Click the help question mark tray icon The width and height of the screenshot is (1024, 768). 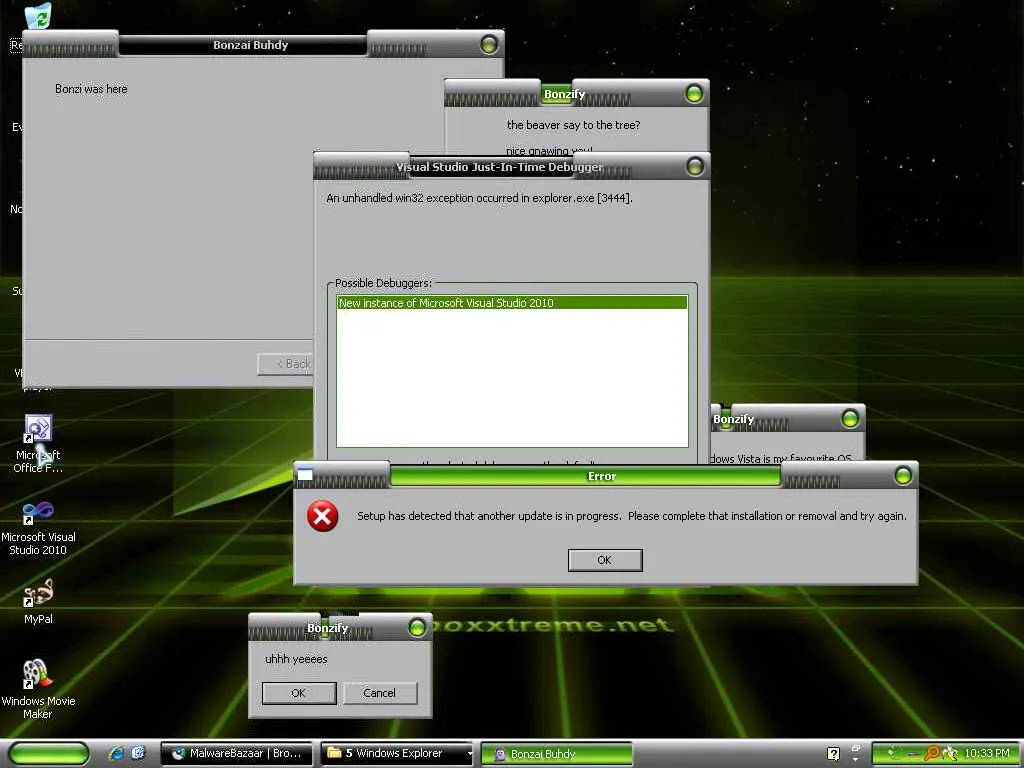pos(833,754)
